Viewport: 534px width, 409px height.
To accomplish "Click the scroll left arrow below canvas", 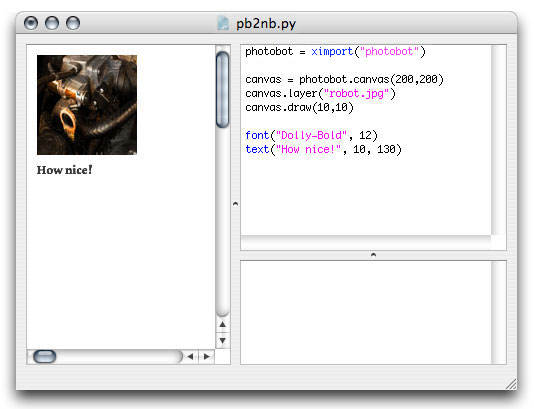I will click(x=191, y=357).
